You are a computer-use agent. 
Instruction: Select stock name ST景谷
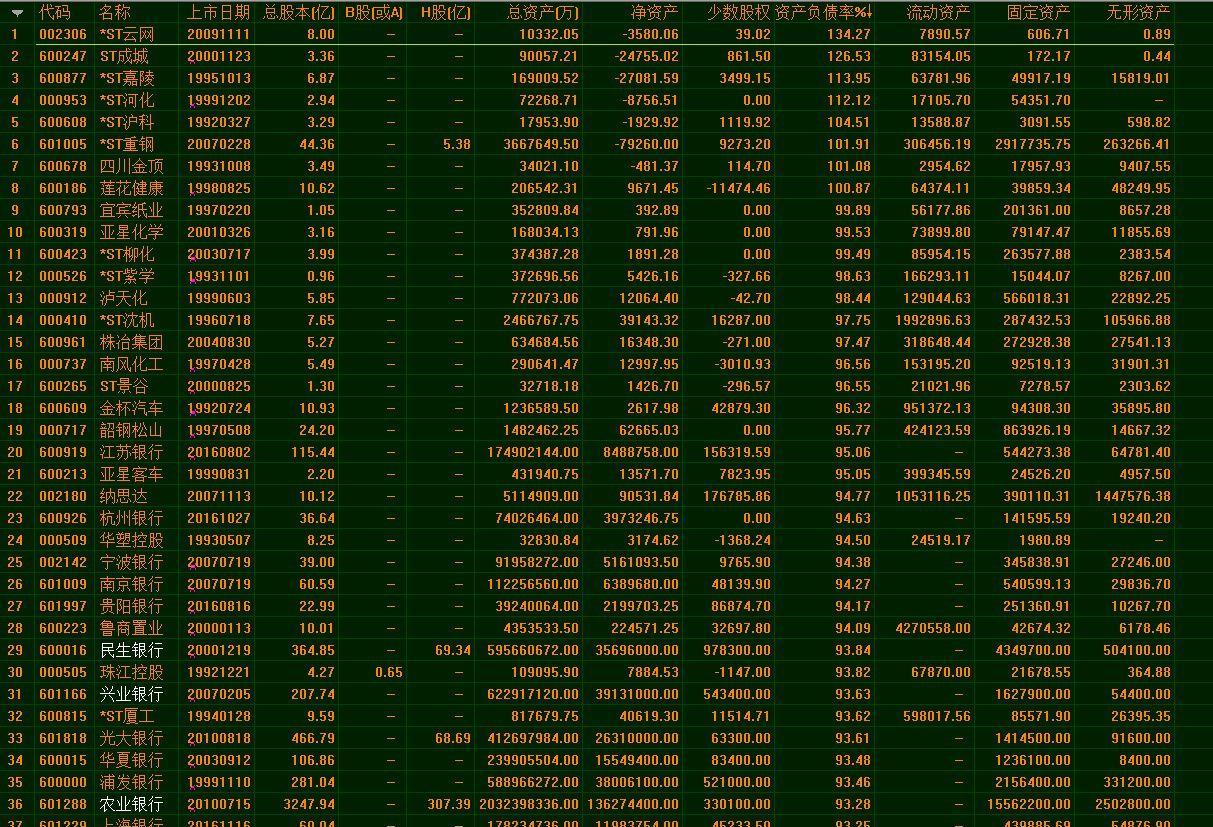[124, 386]
